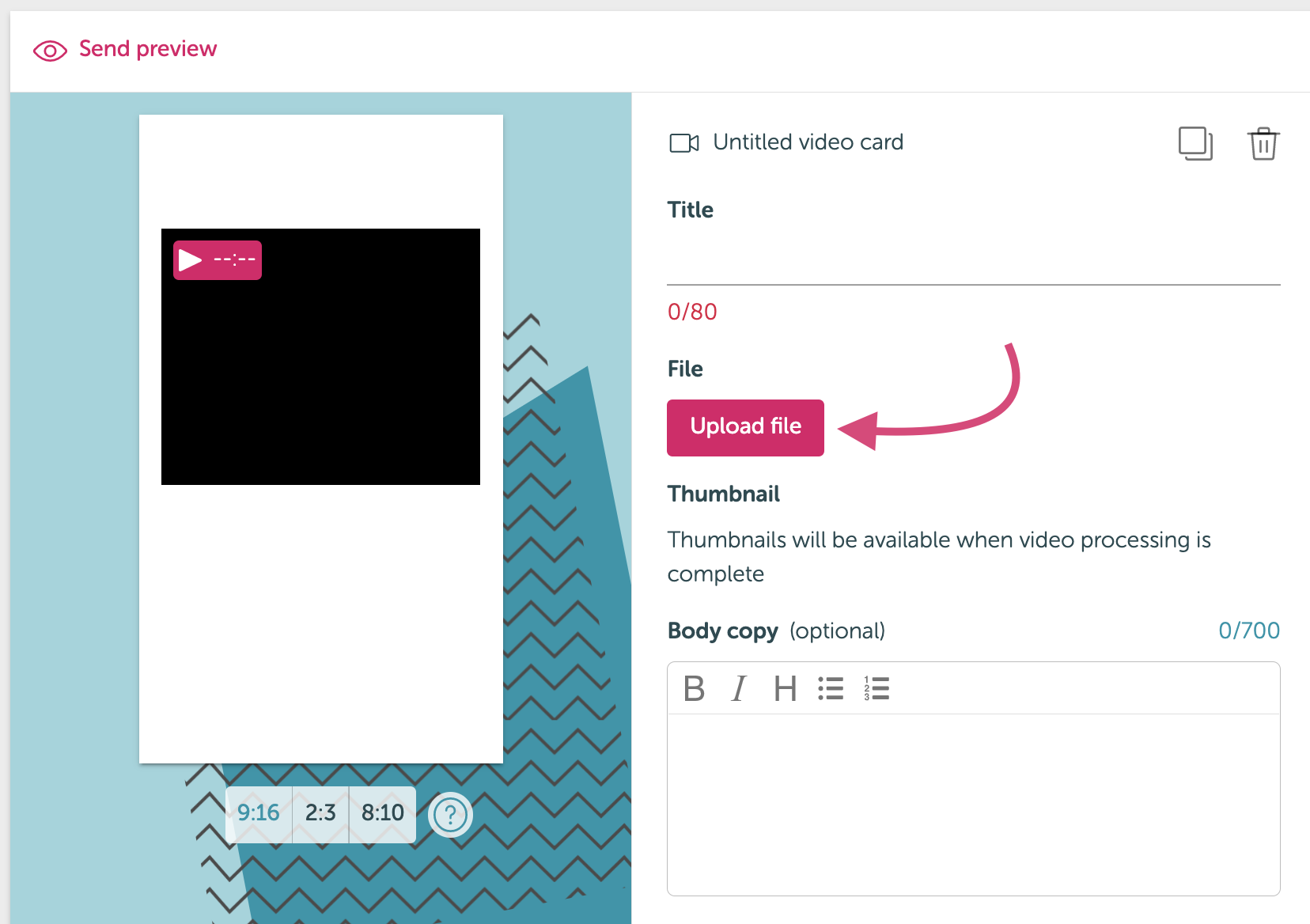This screenshot has width=1310, height=924.
Task: Click the eye icon beside Send preview
Action: (x=50, y=51)
